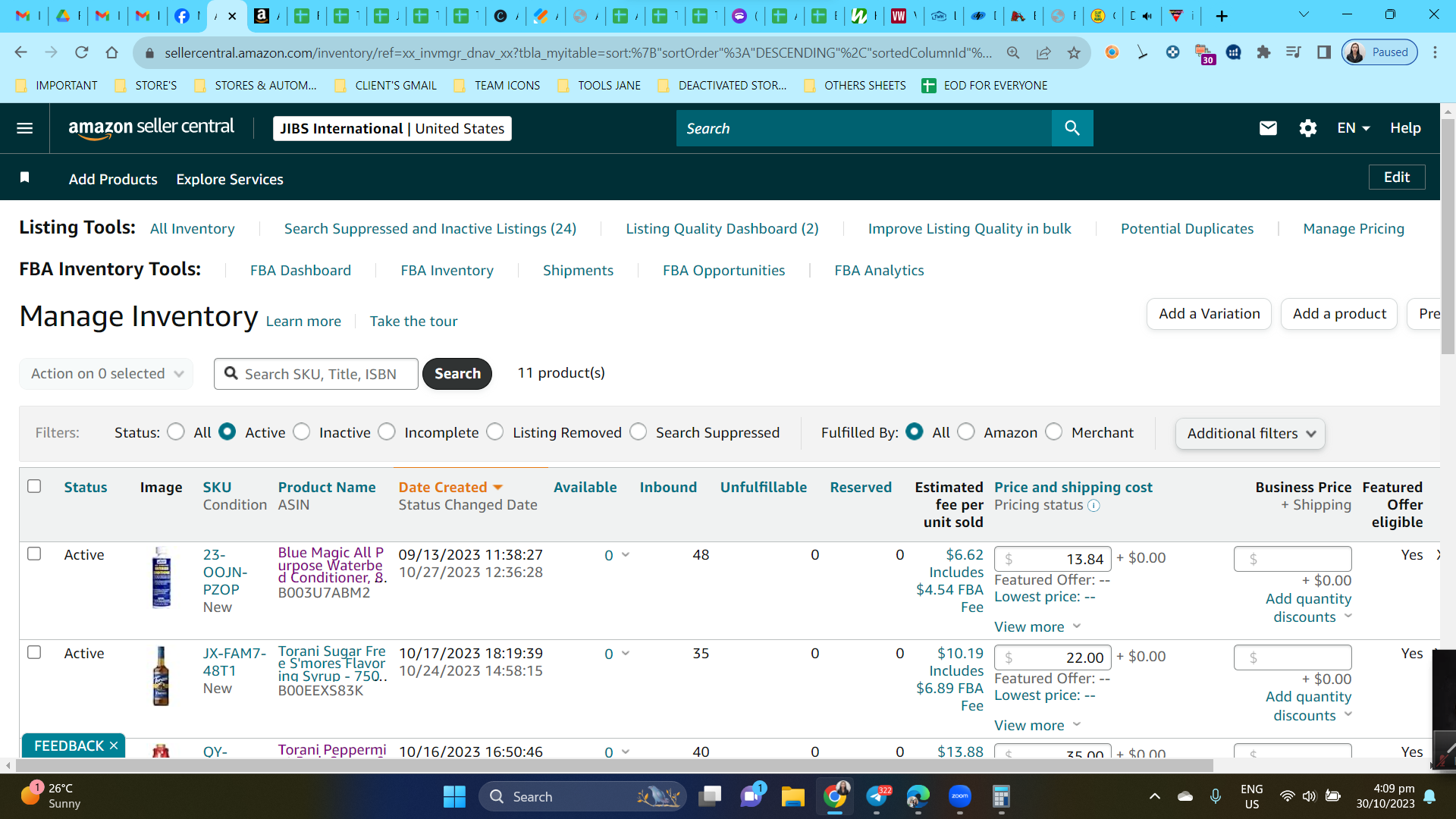Click the Windows Start button
1456x819 pixels.
click(454, 797)
